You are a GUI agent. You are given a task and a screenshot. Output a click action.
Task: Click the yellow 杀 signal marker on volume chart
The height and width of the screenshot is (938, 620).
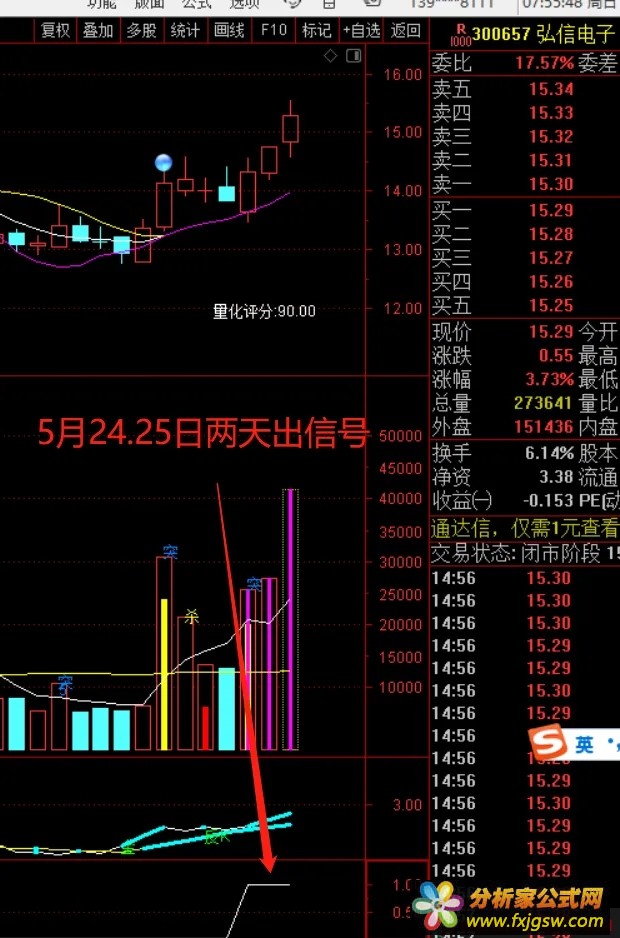click(x=192, y=617)
